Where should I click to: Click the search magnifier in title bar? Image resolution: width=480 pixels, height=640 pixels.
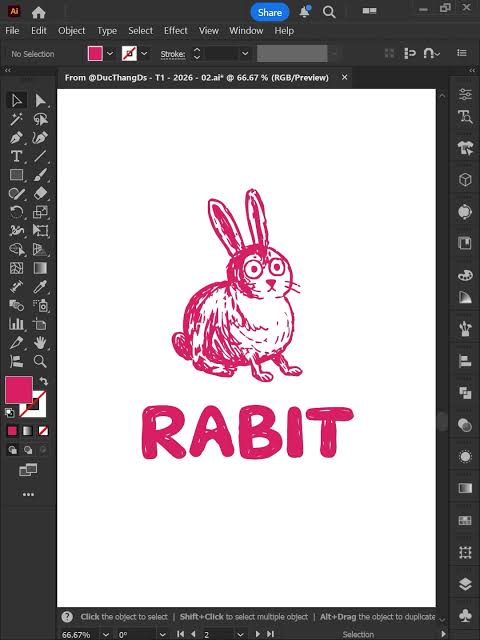329,12
